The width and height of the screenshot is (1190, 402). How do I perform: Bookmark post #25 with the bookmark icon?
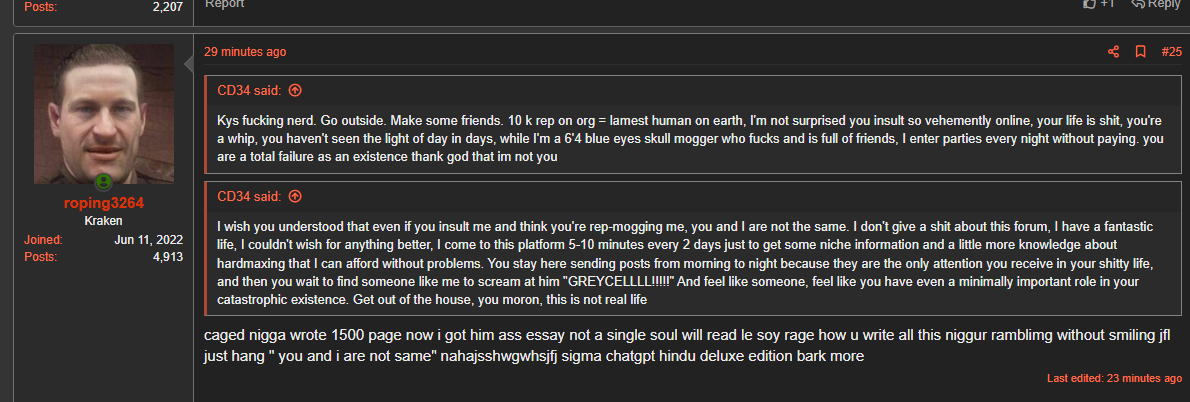pos(1139,52)
